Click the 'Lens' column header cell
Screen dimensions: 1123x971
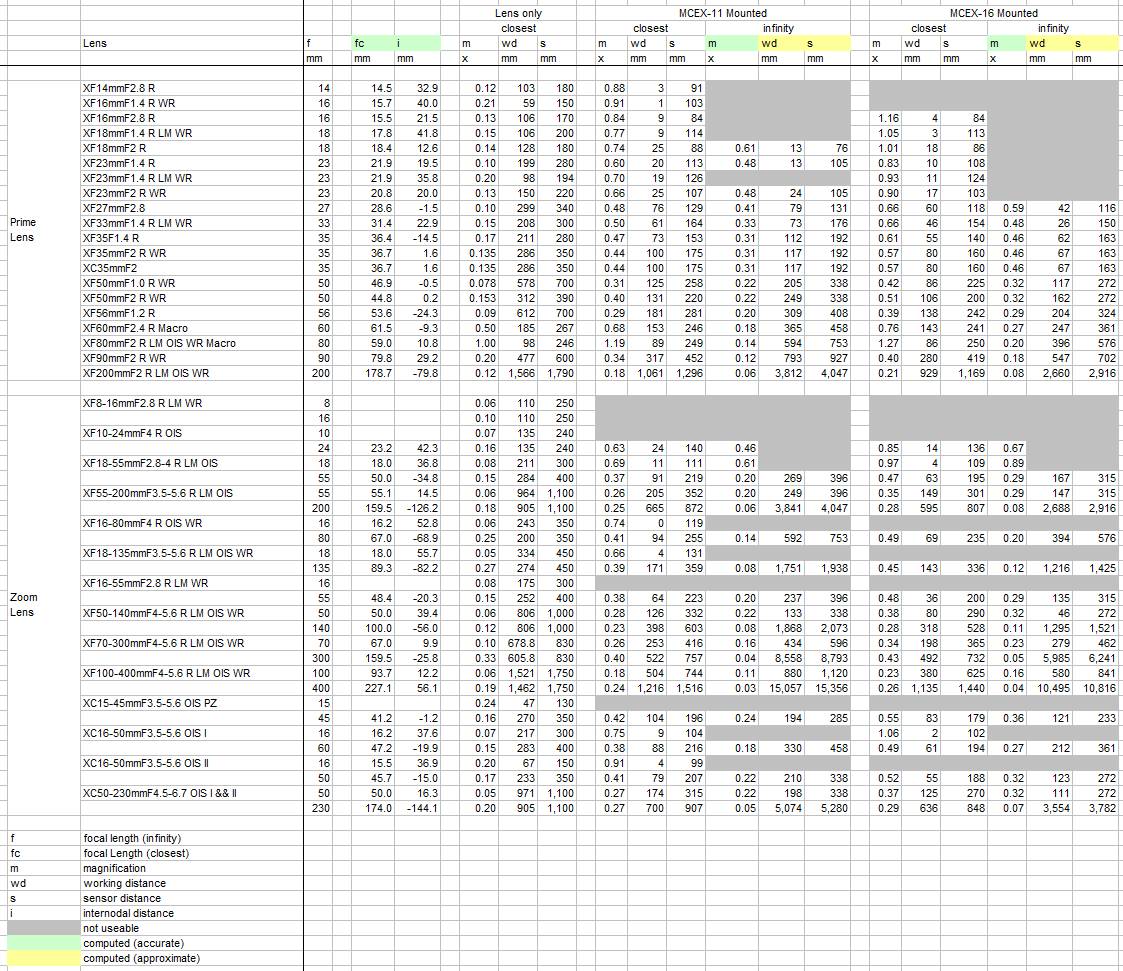[x=191, y=43]
